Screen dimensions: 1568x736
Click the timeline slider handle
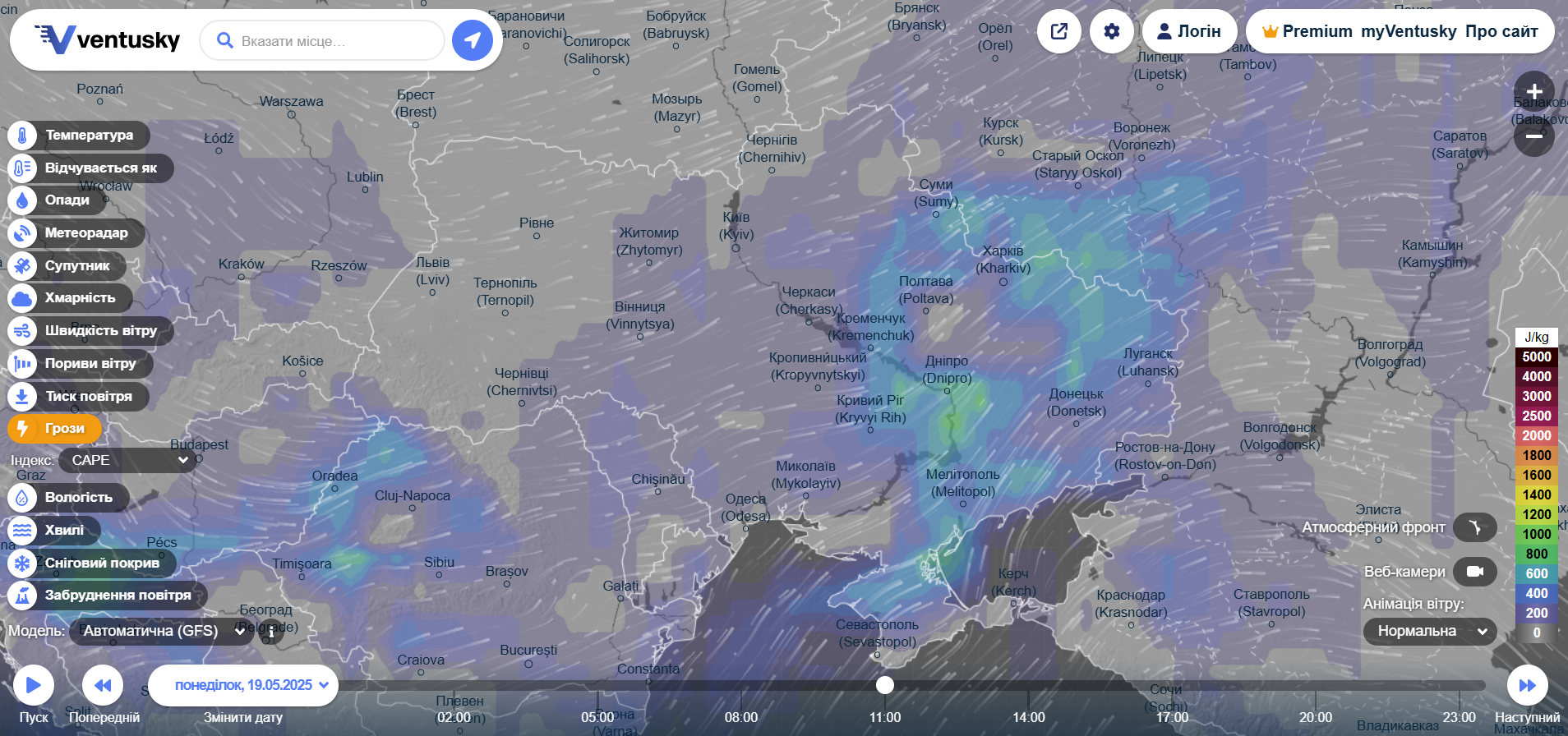[885, 685]
